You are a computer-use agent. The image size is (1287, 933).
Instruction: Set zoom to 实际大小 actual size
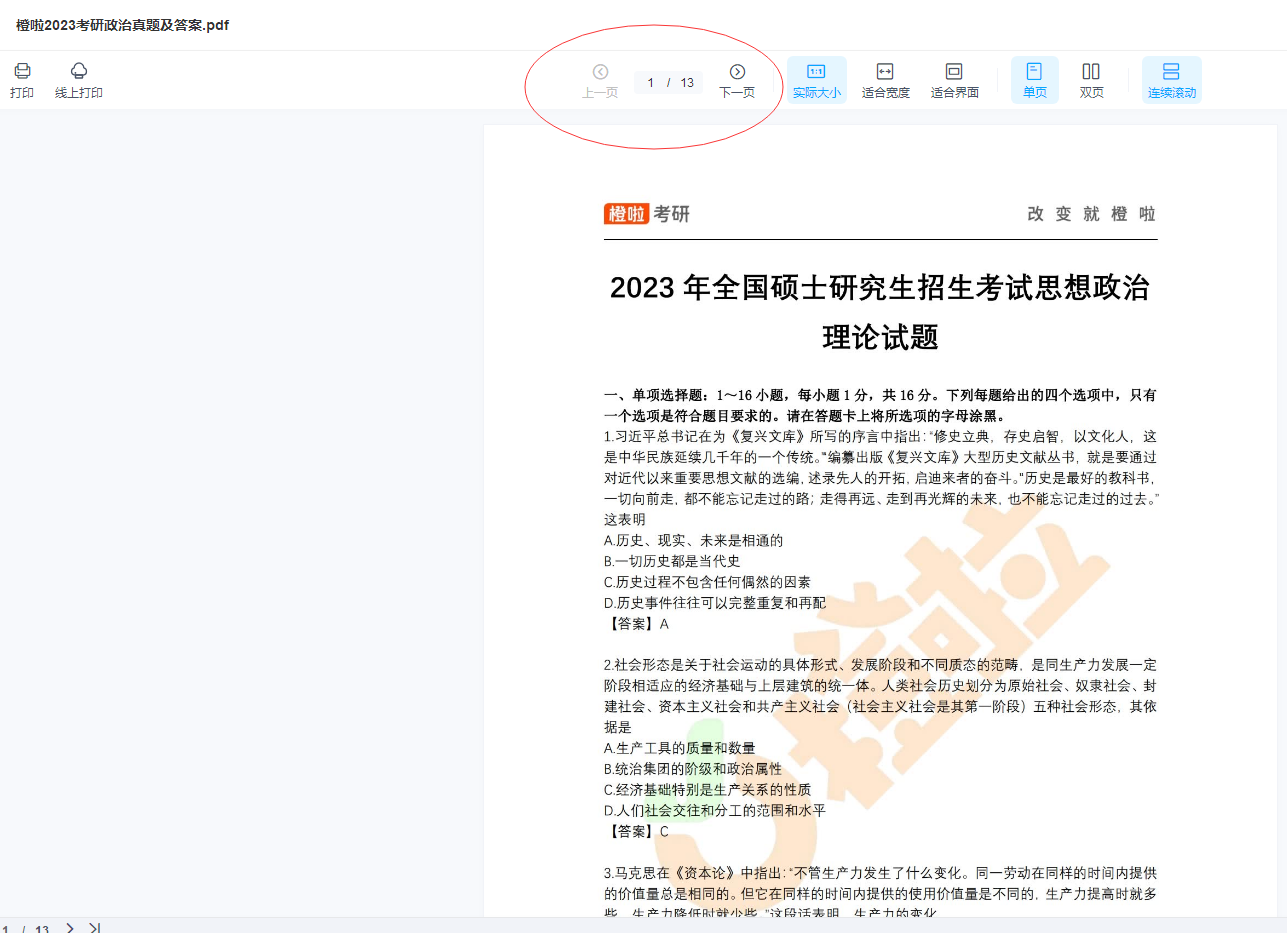816,80
